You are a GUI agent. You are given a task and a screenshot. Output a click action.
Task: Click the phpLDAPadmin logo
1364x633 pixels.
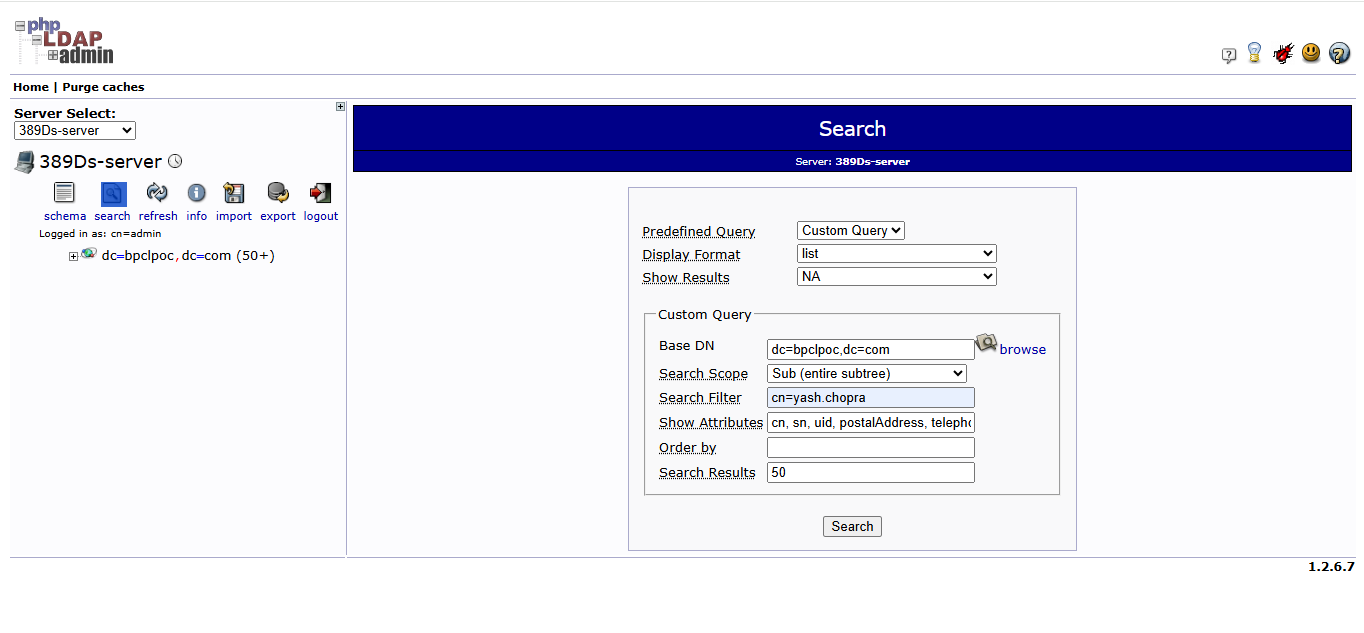pyautogui.click(x=64, y=42)
